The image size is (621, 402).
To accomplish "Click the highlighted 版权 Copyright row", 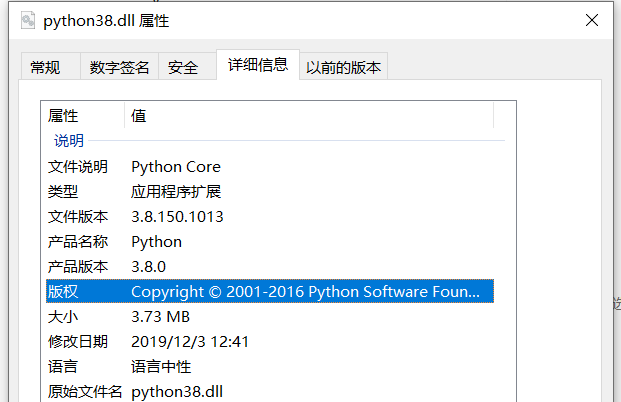I will (x=270, y=291).
